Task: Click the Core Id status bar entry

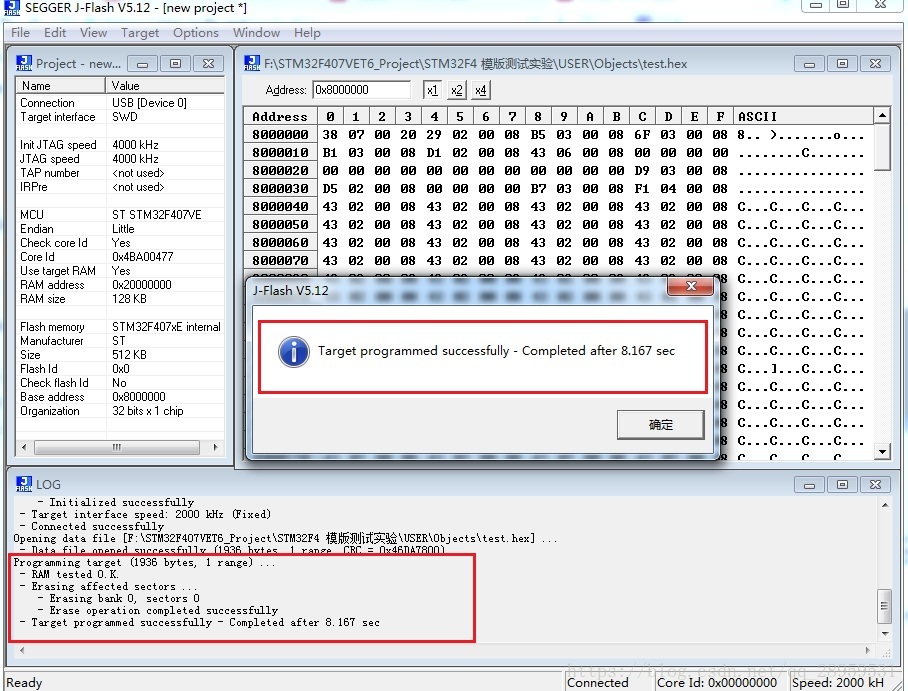Action: (721, 683)
